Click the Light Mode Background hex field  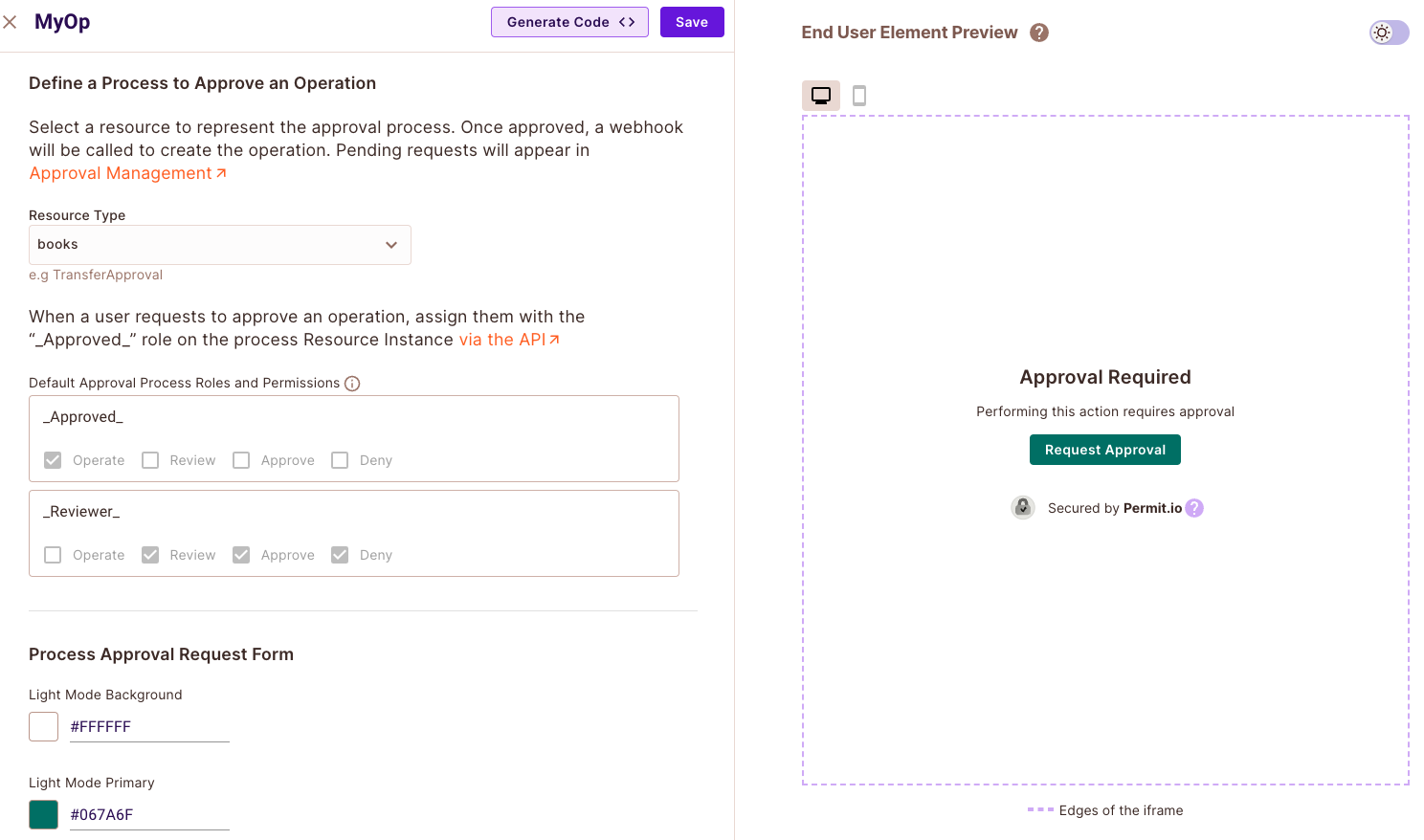(x=148, y=727)
